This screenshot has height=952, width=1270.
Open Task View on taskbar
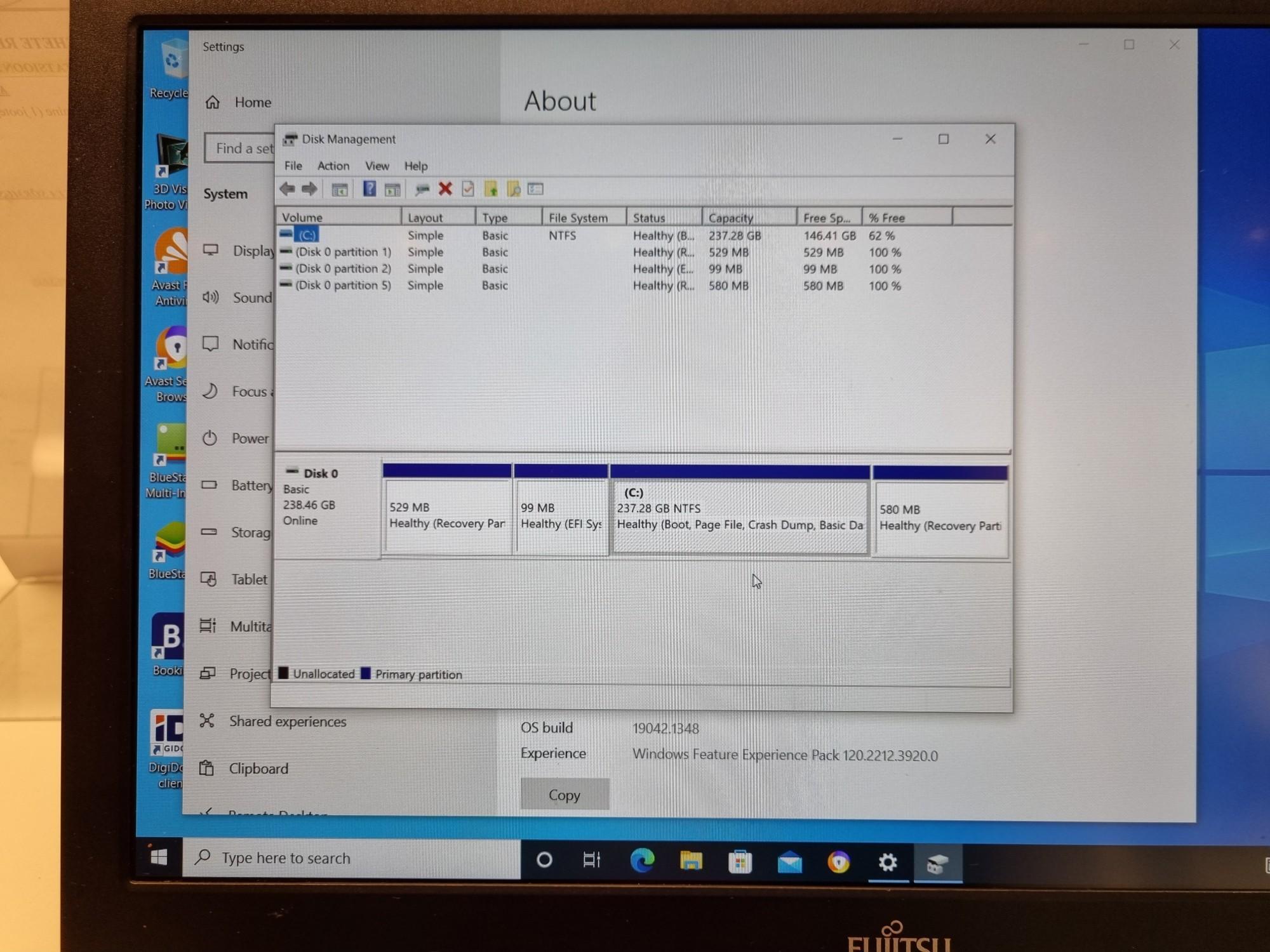click(592, 860)
